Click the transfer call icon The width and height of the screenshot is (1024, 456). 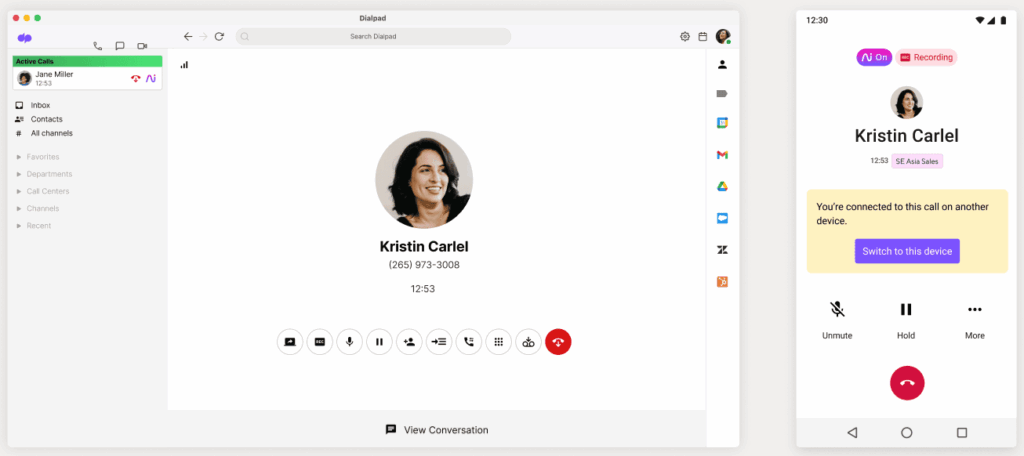click(439, 342)
